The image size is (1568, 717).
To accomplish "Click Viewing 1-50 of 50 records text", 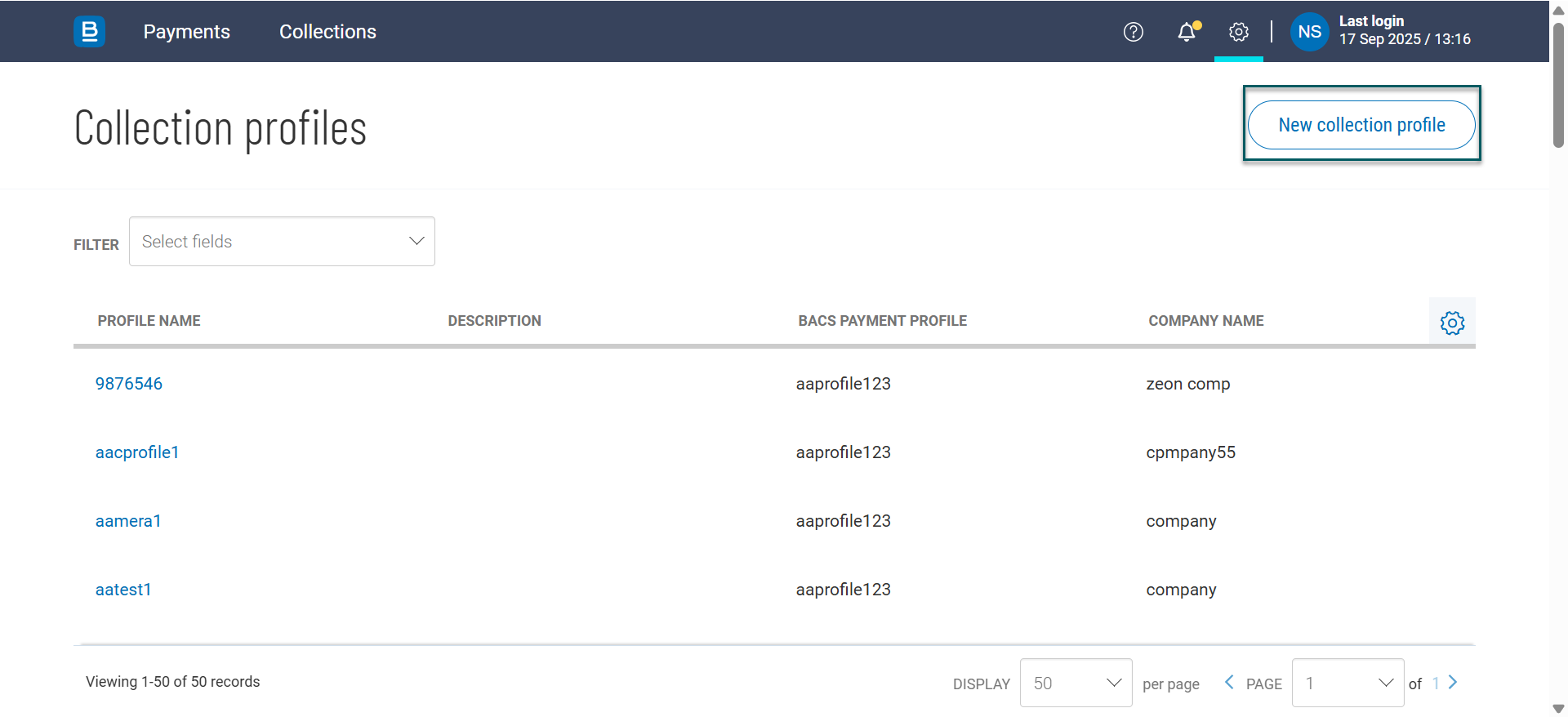I will [x=172, y=682].
